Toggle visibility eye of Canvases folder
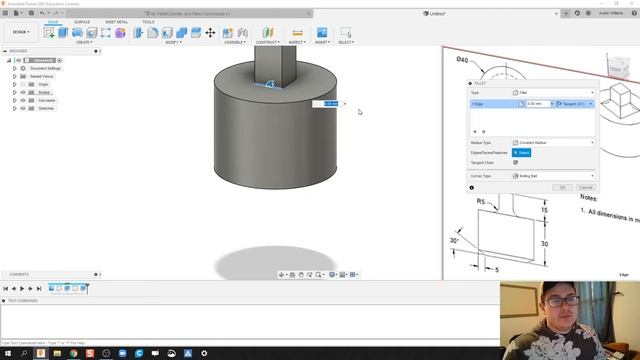This screenshot has width=640, height=360. click(23, 100)
